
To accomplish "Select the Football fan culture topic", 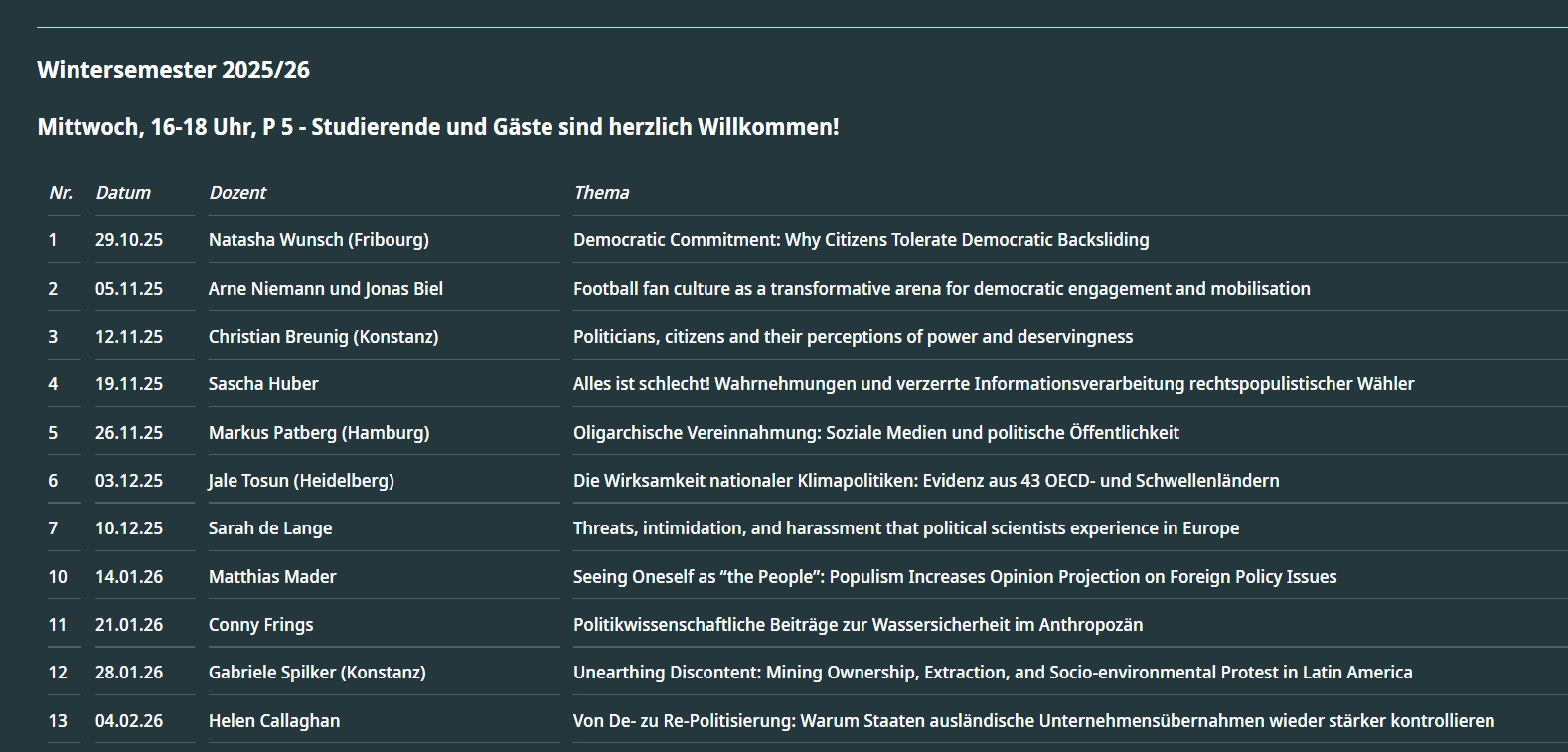I will click(x=941, y=289).
